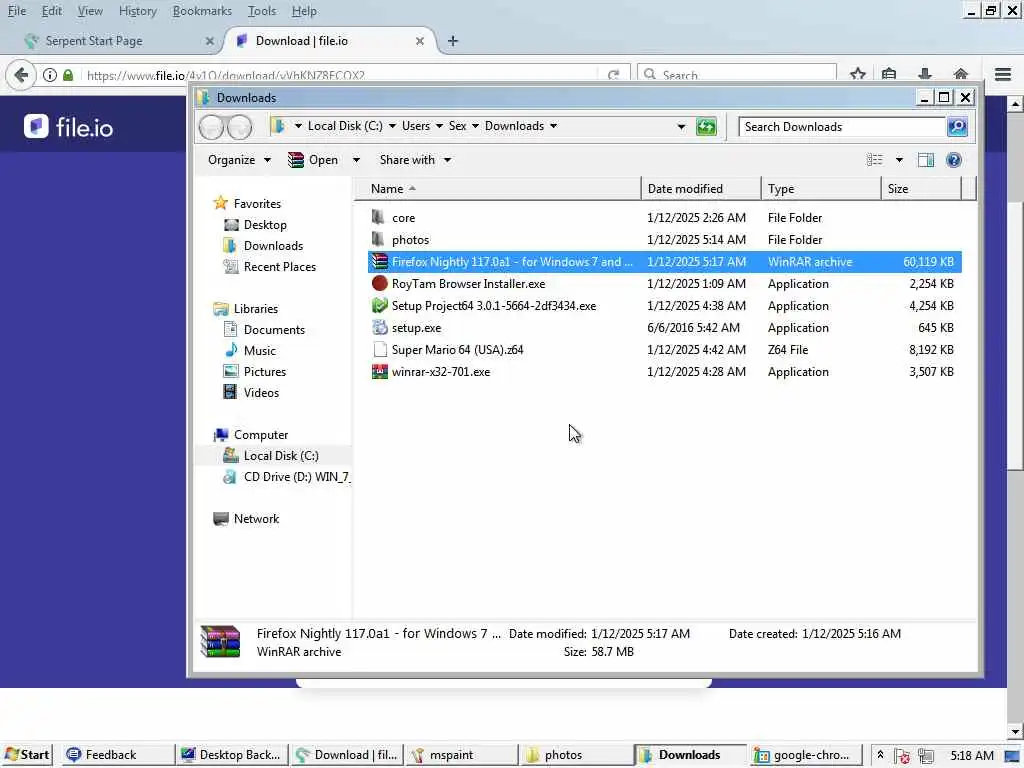Switch to Feedback taskbar item
The image size is (1024, 768).
coord(117,755)
